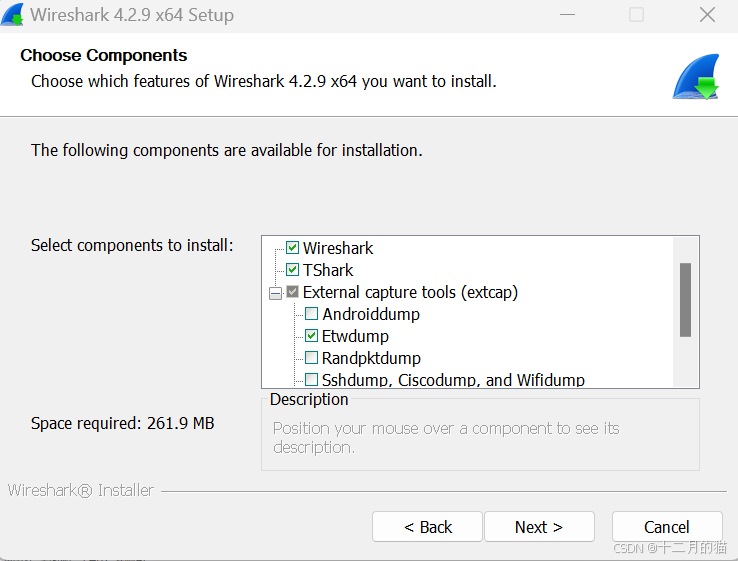
Task: Close the Wireshark Setup window
Action: tap(707, 15)
